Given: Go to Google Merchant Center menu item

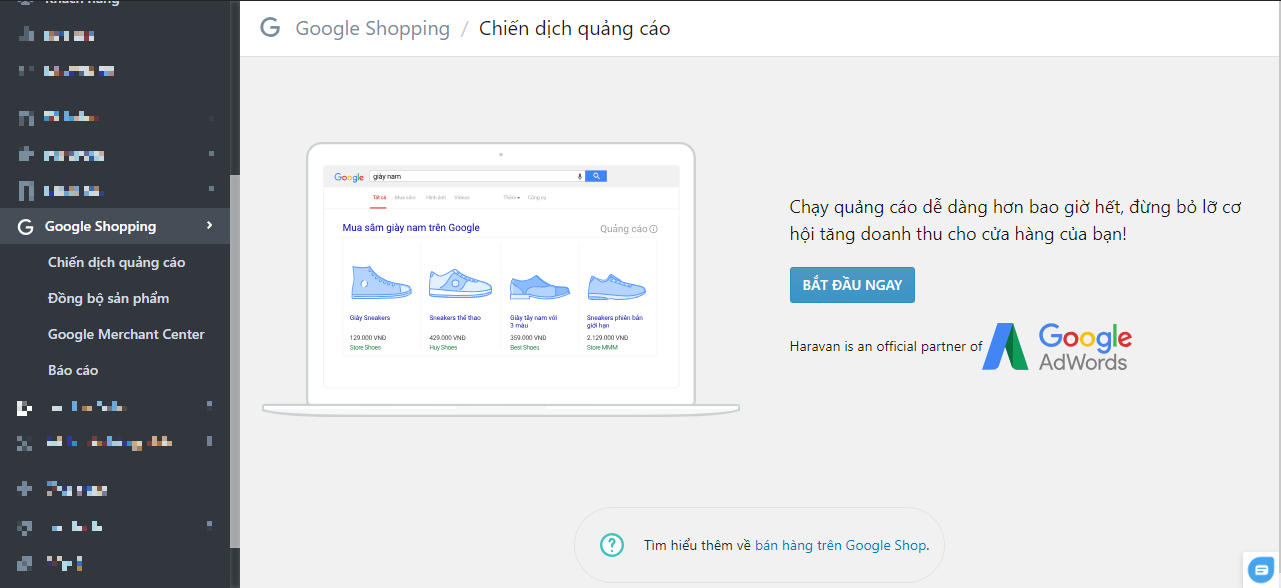Looking at the screenshot, I should (x=126, y=335).
